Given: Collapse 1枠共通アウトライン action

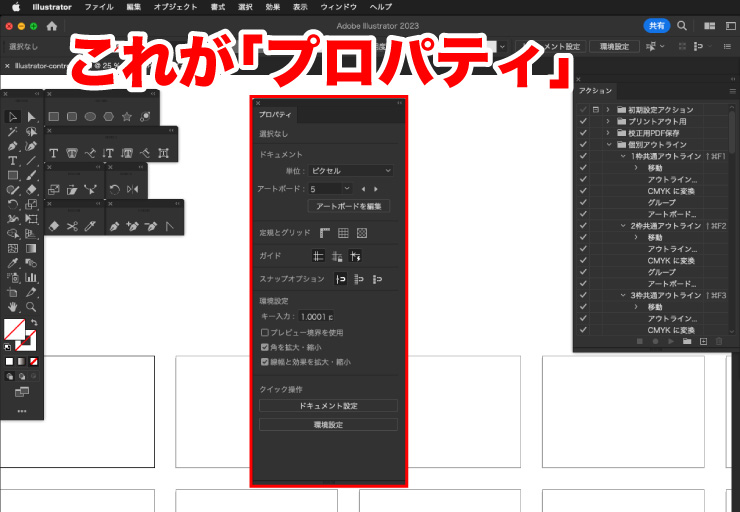Looking at the screenshot, I should (x=623, y=156).
